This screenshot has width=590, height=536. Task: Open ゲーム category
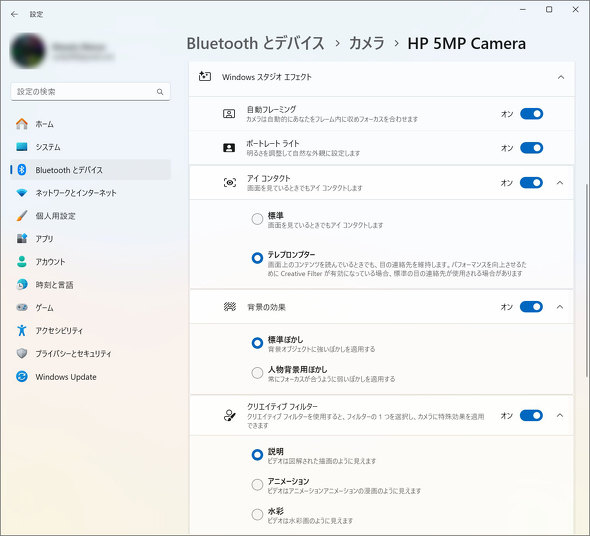(x=90, y=308)
